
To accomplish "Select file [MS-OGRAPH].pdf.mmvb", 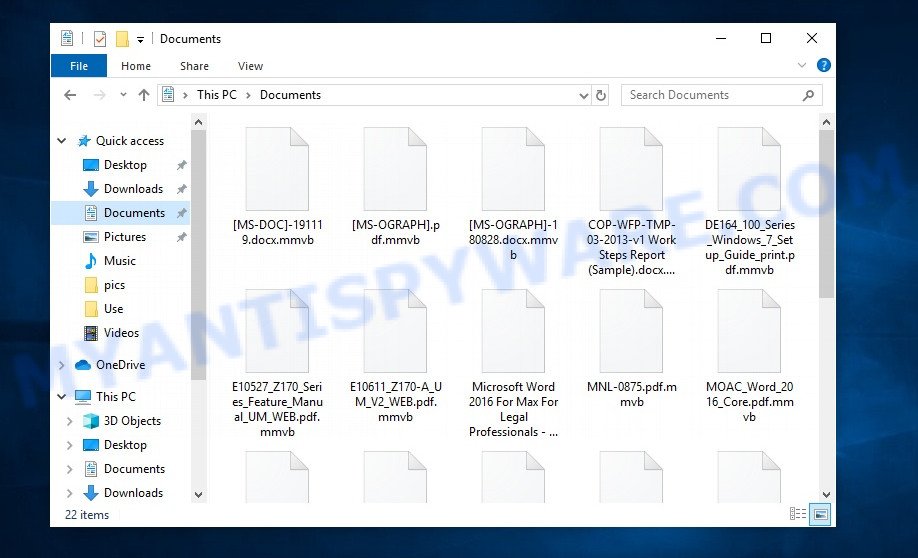I will click(x=396, y=187).
